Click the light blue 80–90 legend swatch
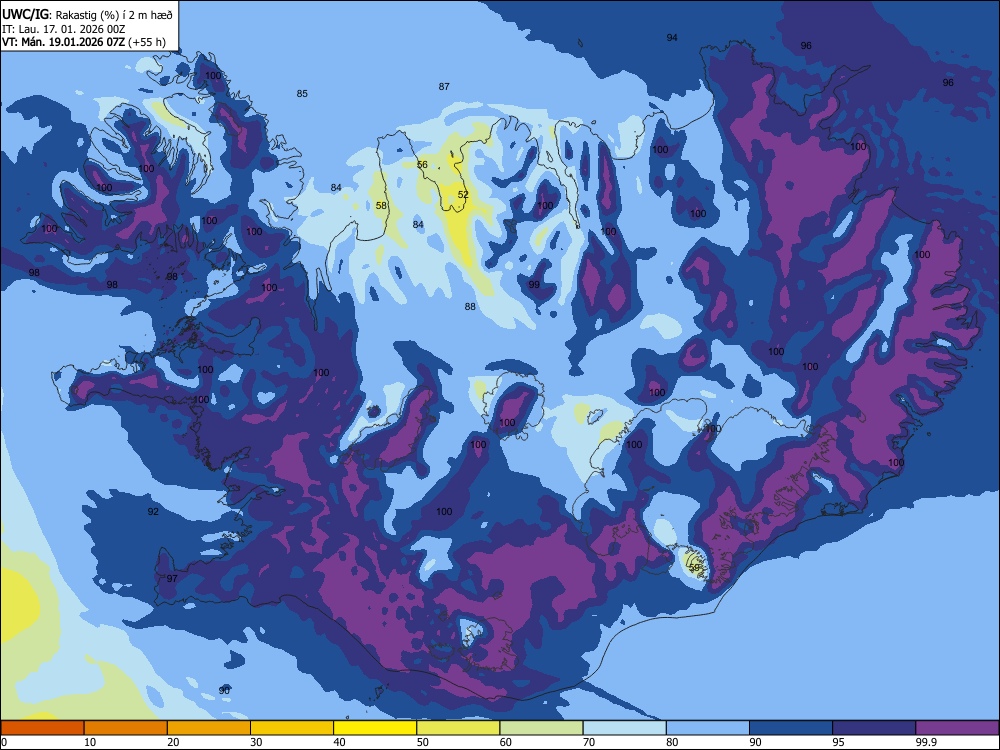 [708, 728]
